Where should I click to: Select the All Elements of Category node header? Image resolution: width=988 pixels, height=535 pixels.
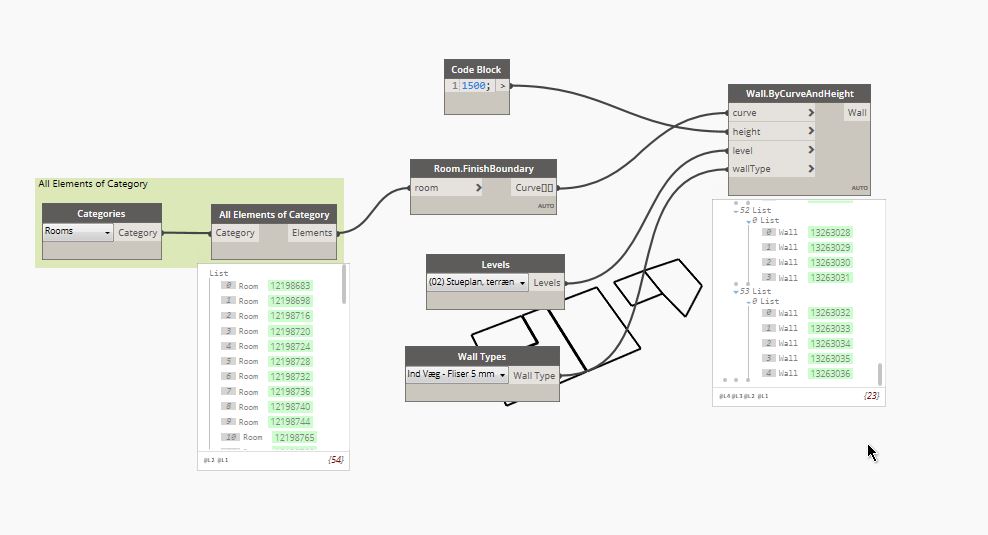click(x=274, y=214)
